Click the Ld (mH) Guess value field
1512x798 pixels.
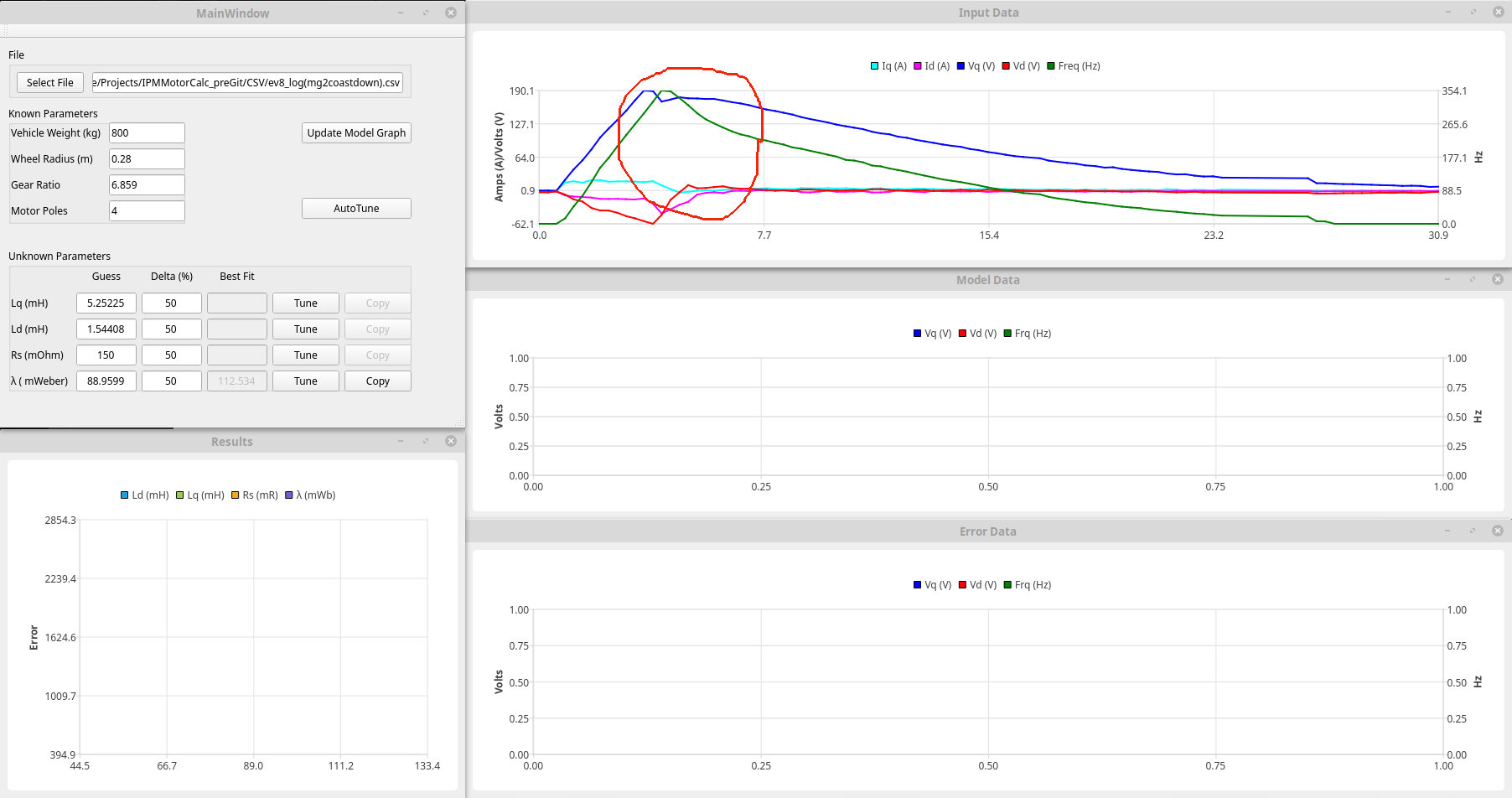[x=106, y=329]
